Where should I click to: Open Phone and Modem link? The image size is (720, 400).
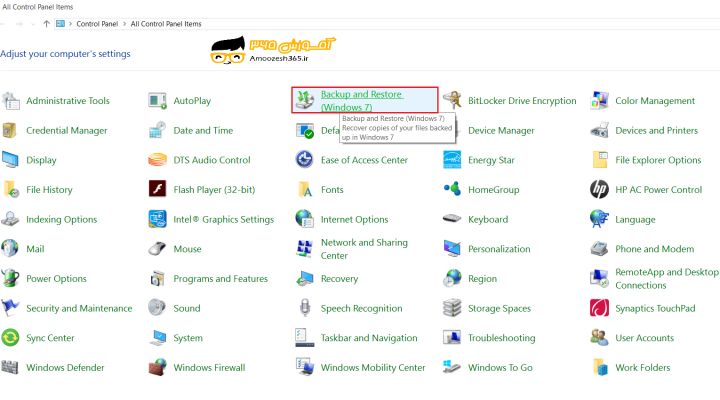coord(654,249)
